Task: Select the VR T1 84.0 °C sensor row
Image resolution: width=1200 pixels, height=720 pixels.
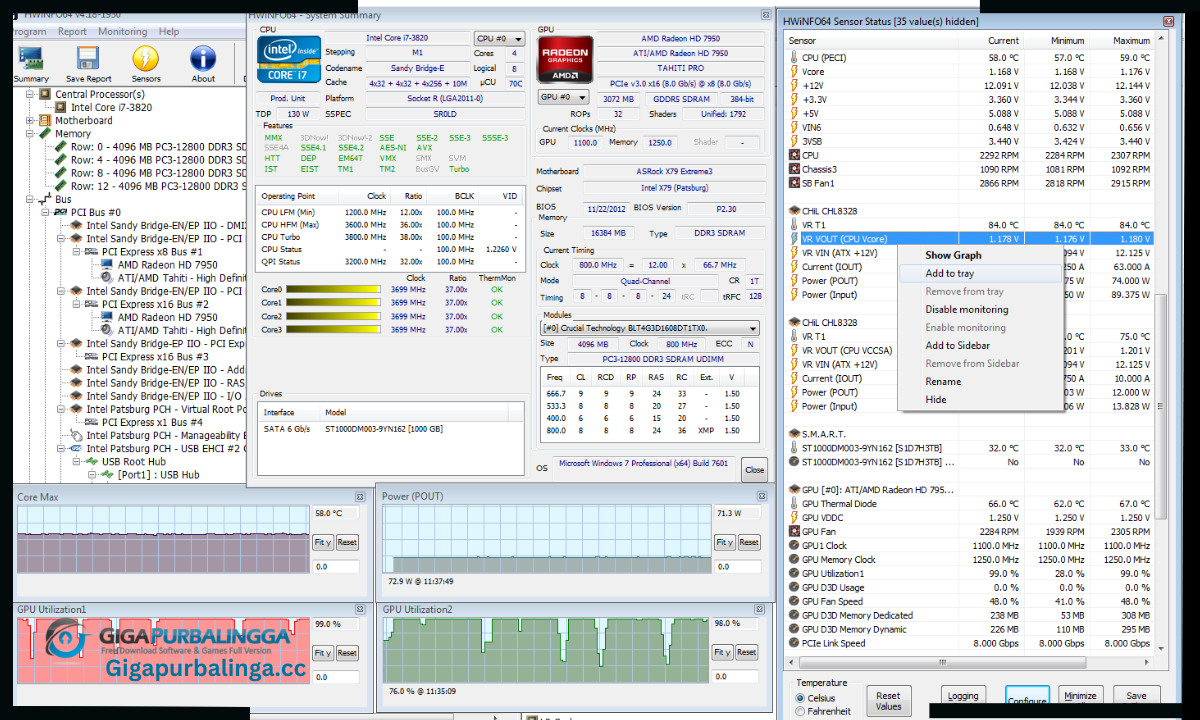Action: [x=970, y=225]
